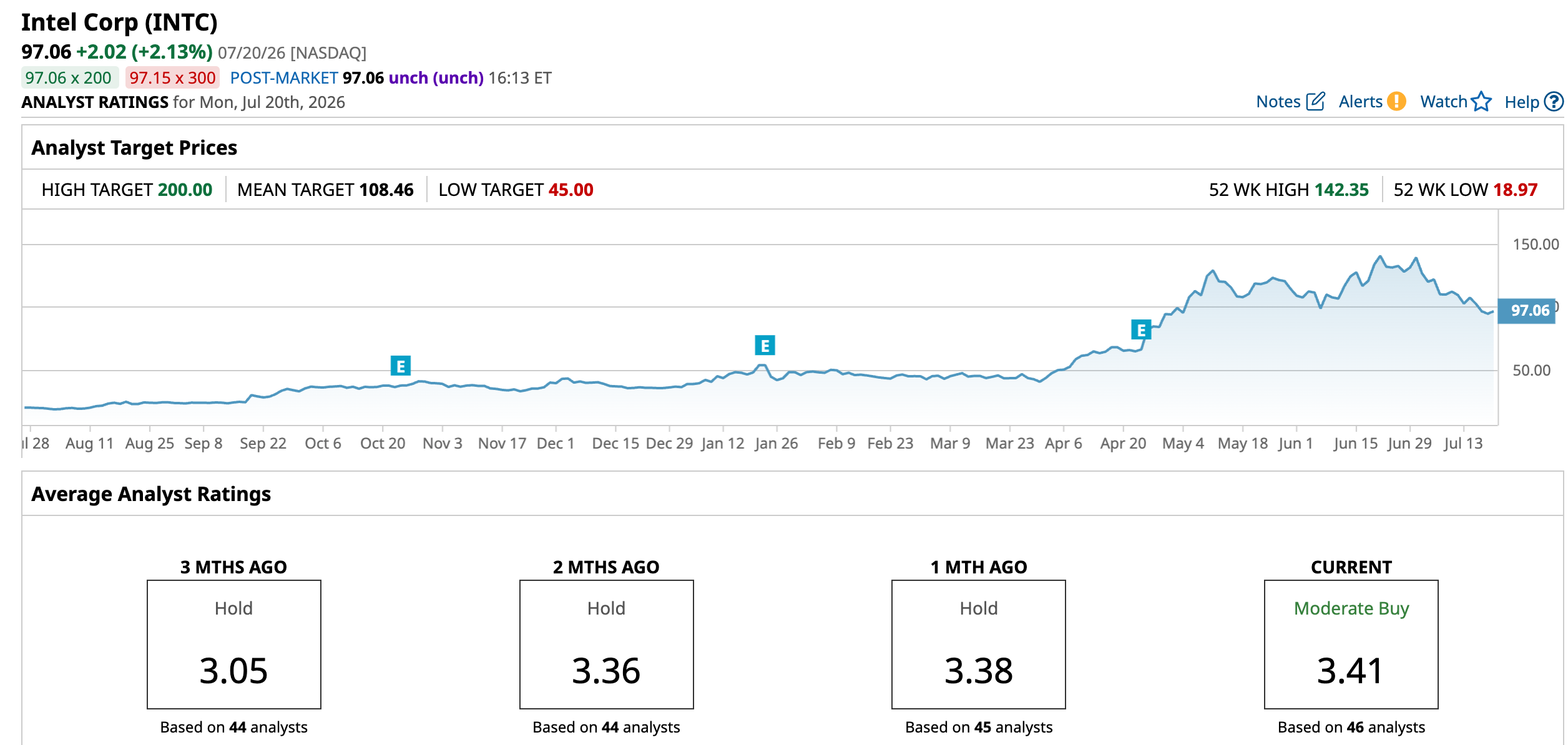Click the Intel Corp (INTC) title
The height and width of the screenshot is (745, 1568).
(119, 22)
